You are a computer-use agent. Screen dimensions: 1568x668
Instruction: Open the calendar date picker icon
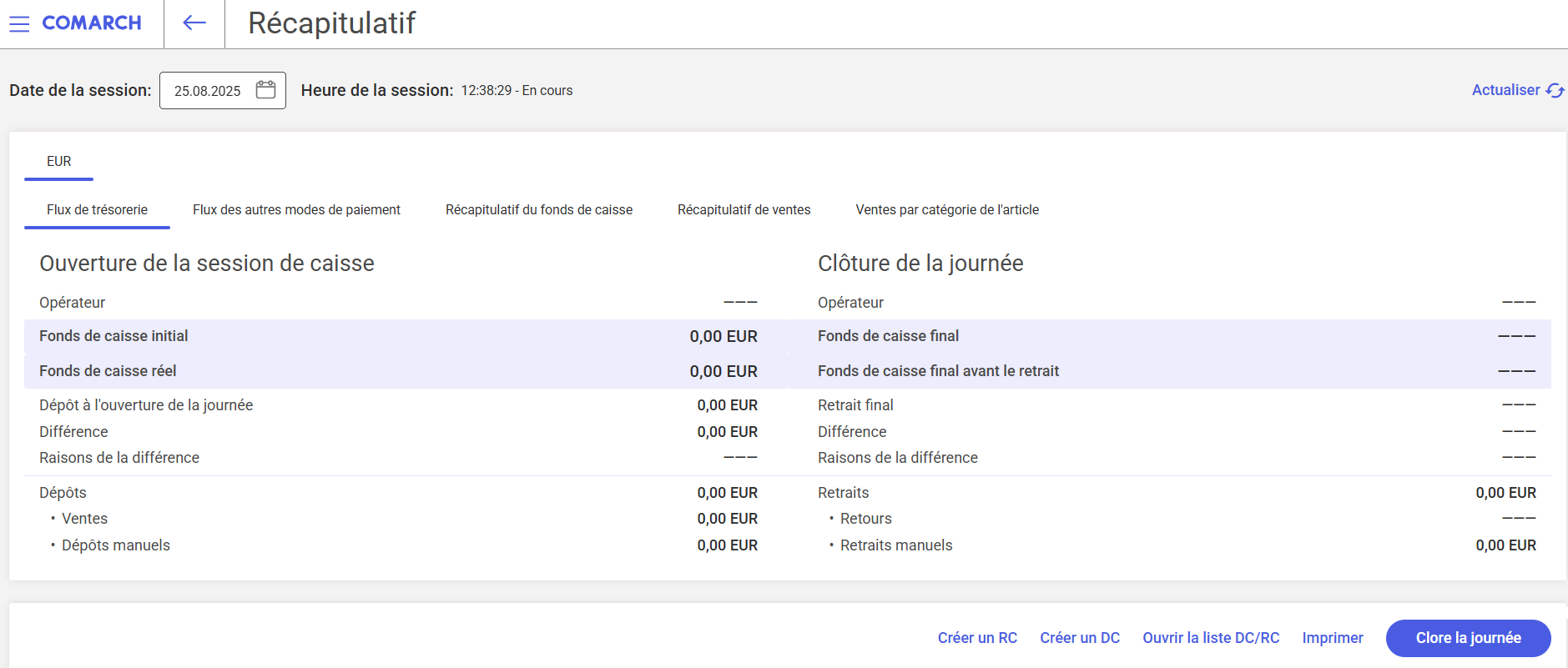pyautogui.click(x=265, y=90)
